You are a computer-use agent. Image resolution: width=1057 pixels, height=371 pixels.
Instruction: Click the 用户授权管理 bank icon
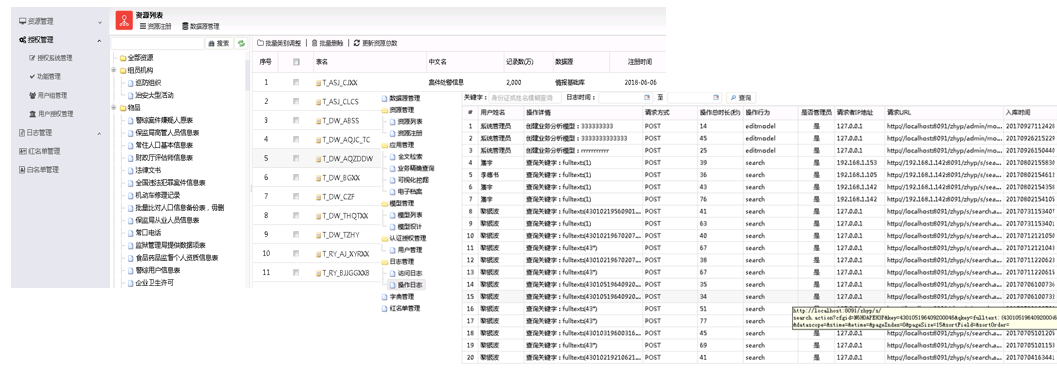(32, 114)
